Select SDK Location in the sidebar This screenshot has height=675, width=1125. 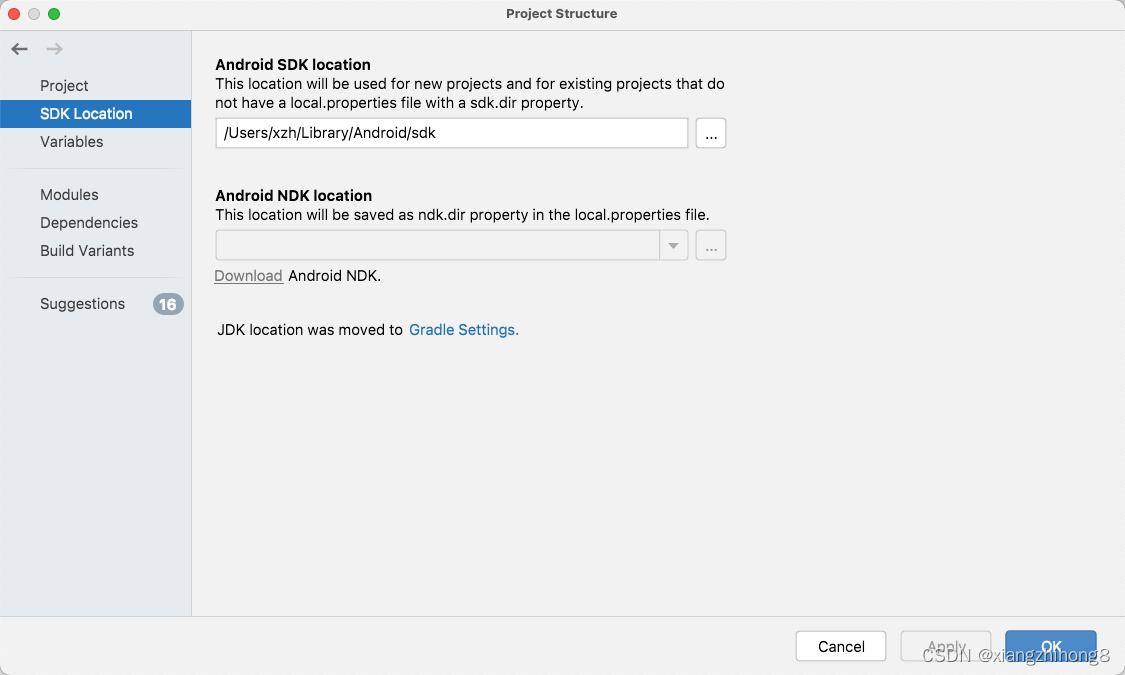pyautogui.click(x=95, y=114)
